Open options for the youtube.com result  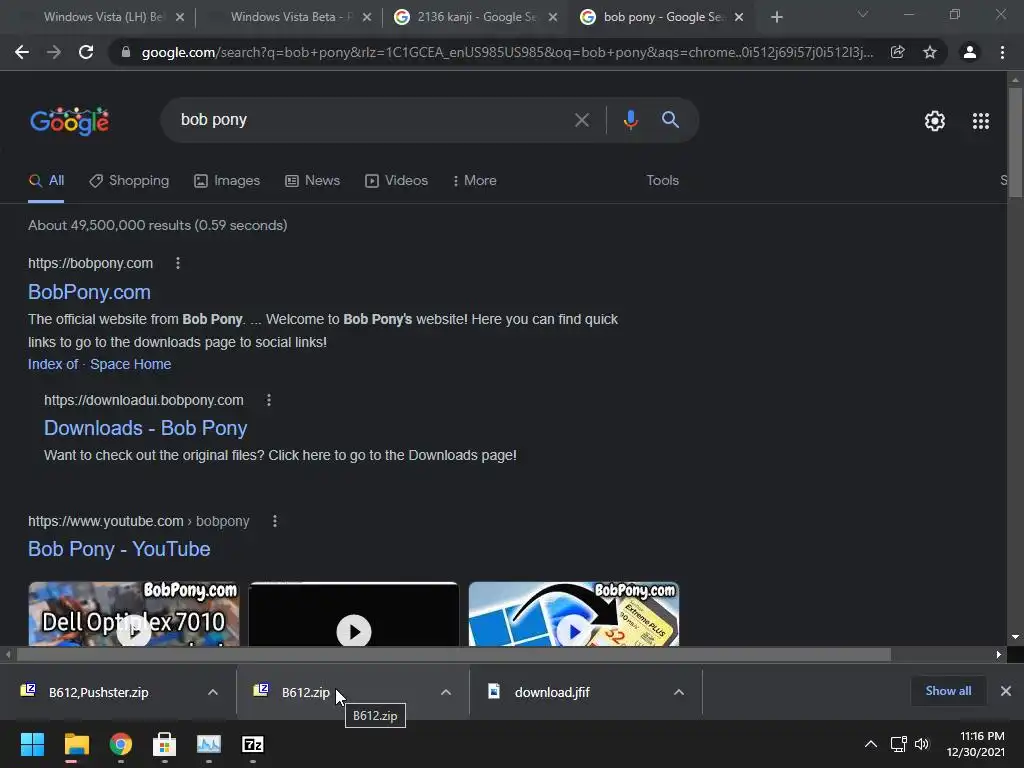click(275, 521)
